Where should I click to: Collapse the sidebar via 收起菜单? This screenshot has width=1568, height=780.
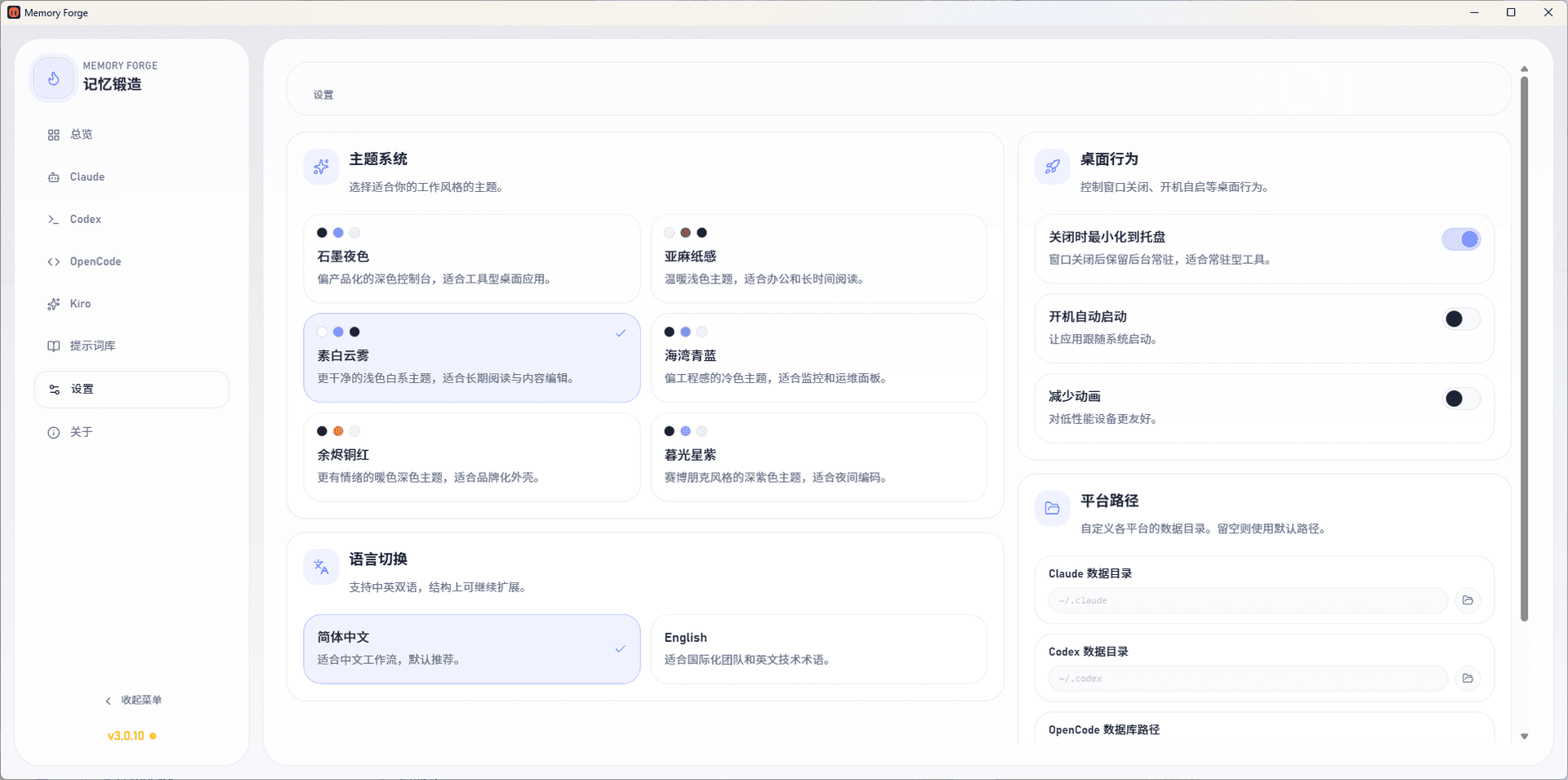134,700
